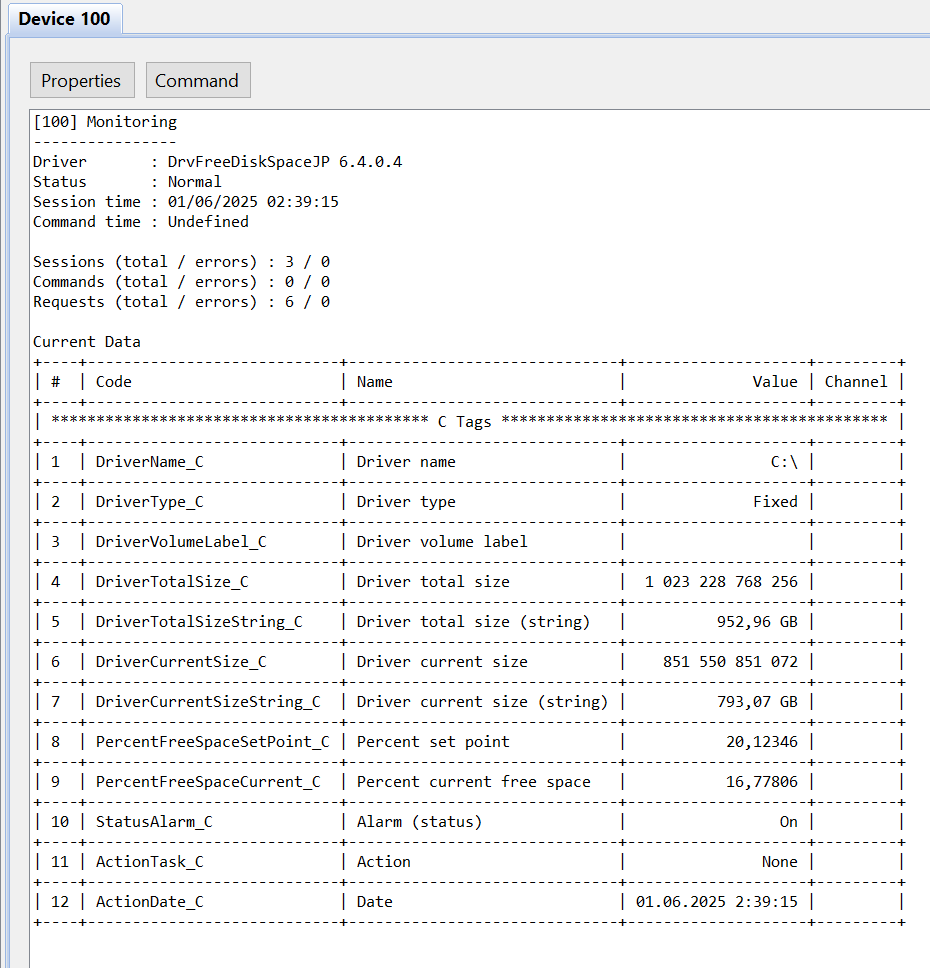Click the 'Alarm (status)' name cell
This screenshot has width=930, height=968.
[419, 822]
